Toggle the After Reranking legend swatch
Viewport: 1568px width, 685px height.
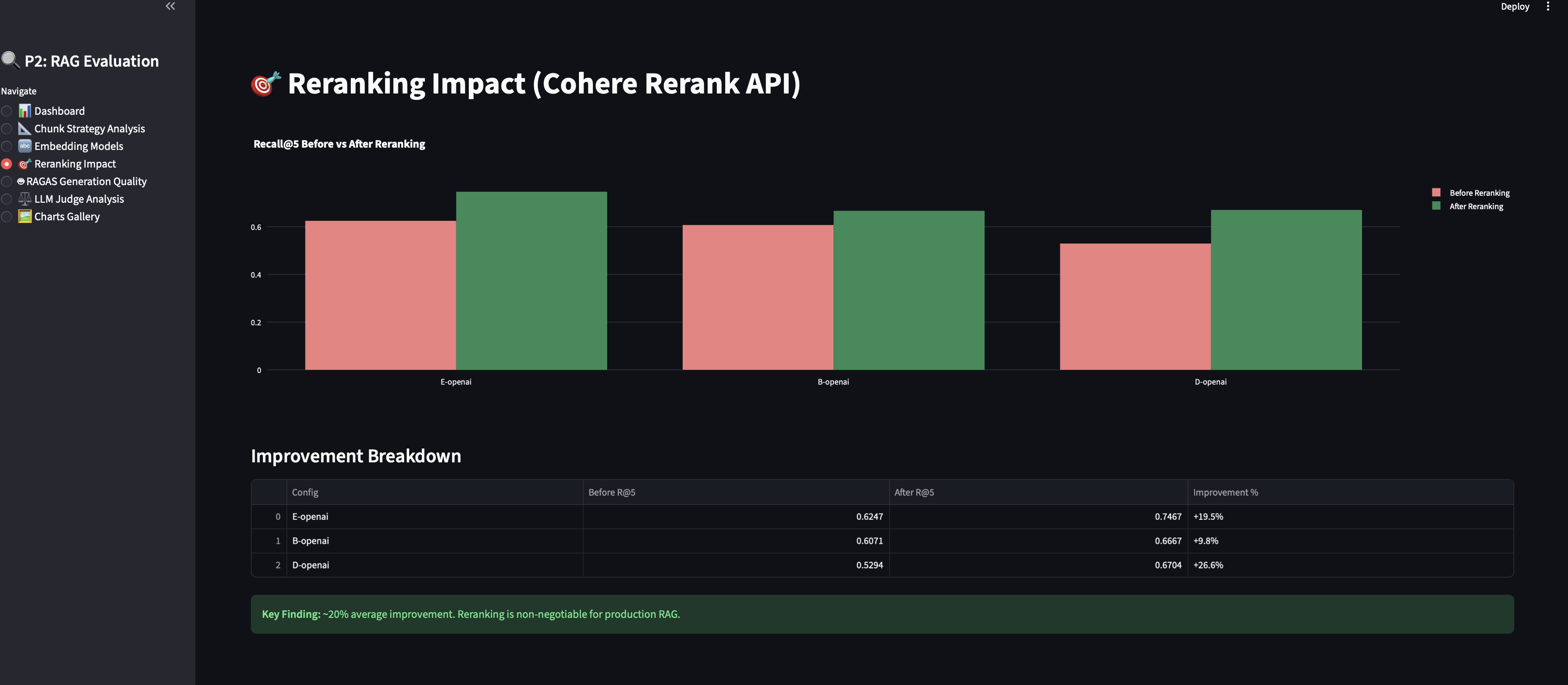coord(1436,206)
